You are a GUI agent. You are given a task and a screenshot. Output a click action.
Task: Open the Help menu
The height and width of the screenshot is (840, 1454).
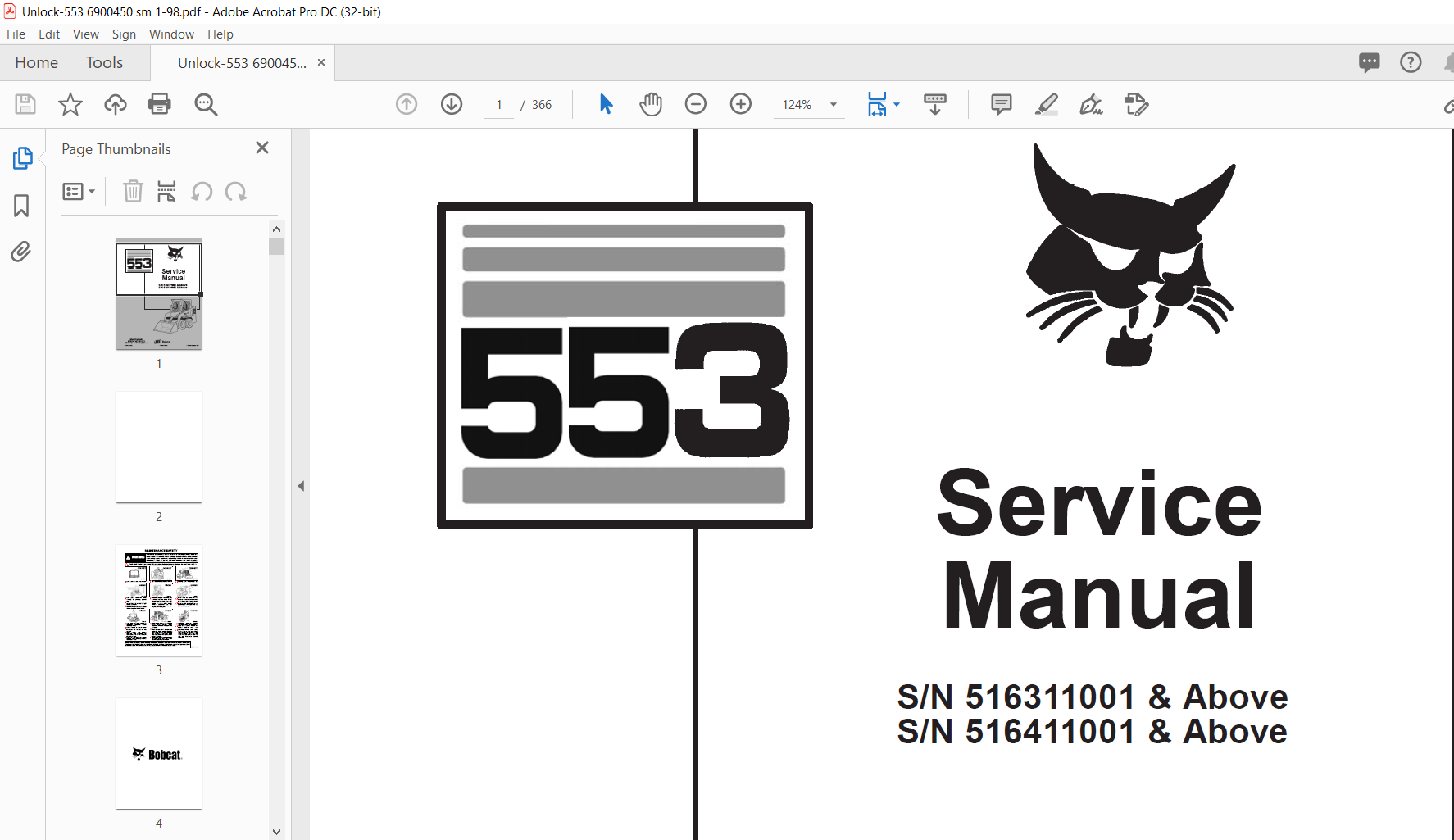pyautogui.click(x=220, y=34)
